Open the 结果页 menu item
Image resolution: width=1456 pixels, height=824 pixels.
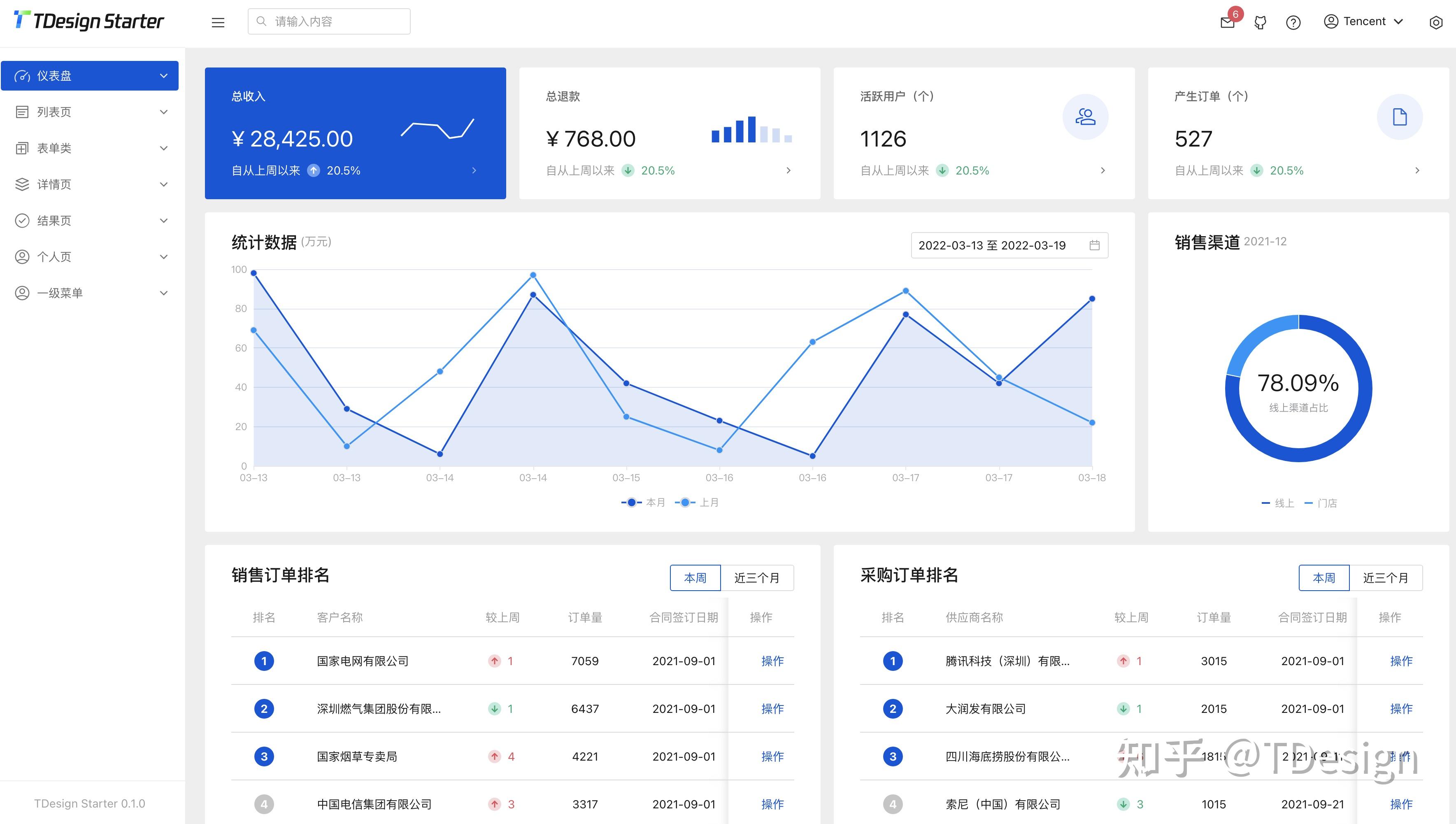pyautogui.click(x=89, y=221)
